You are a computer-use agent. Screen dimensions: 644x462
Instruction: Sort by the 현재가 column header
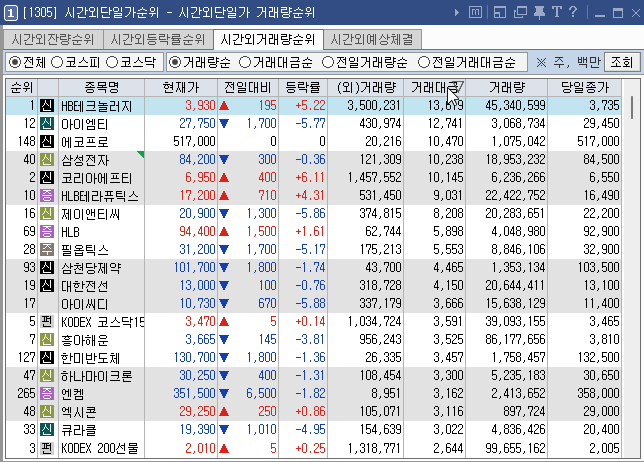(181, 87)
